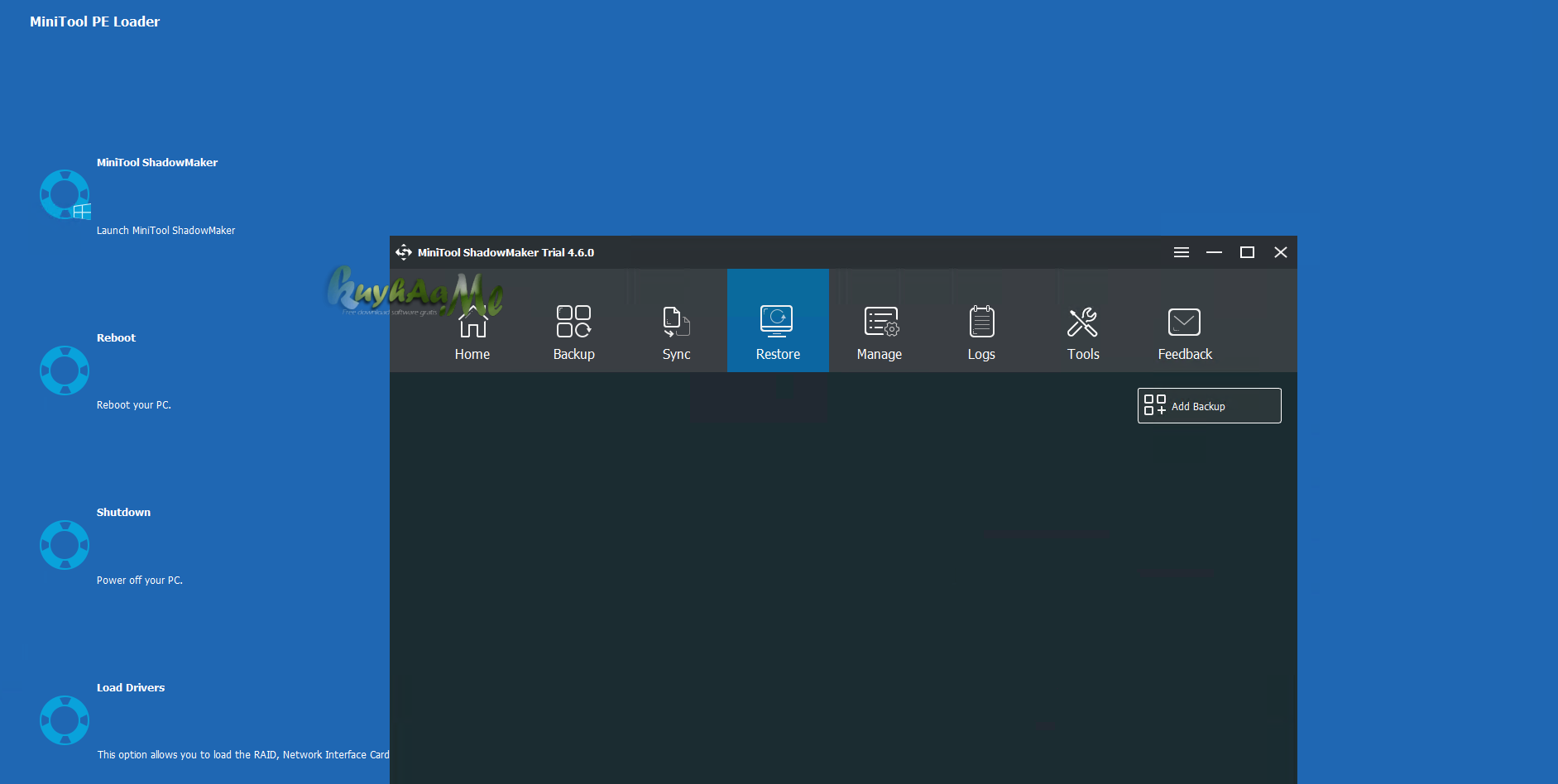
Task: Click the MiniTool ShadowMaker launcher icon
Action: (65, 195)
